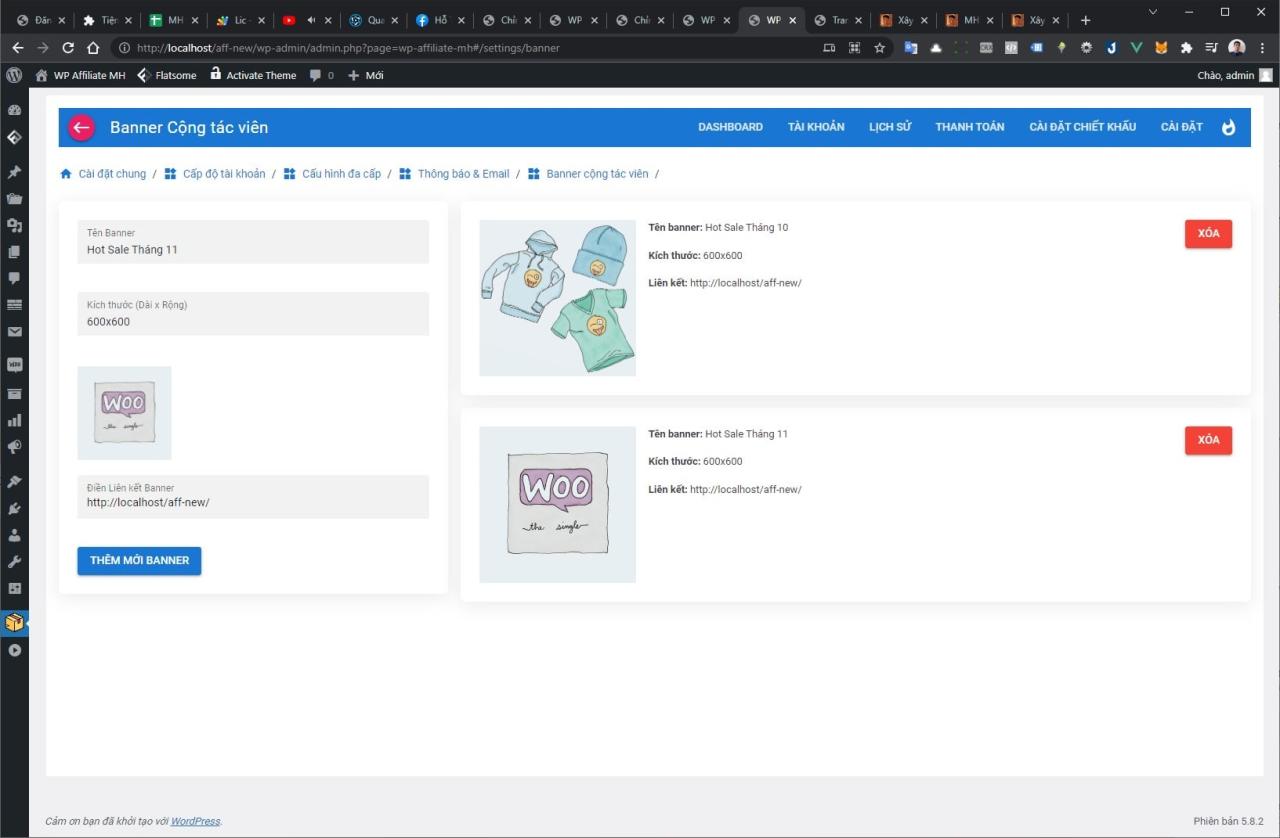Click the flame icon in the blue header

(1229, 127)
